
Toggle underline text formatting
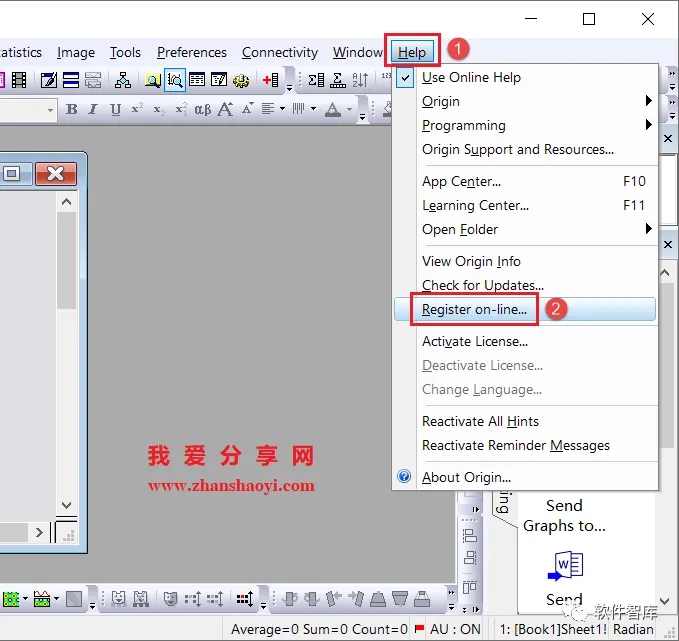[x=115, y=109]
